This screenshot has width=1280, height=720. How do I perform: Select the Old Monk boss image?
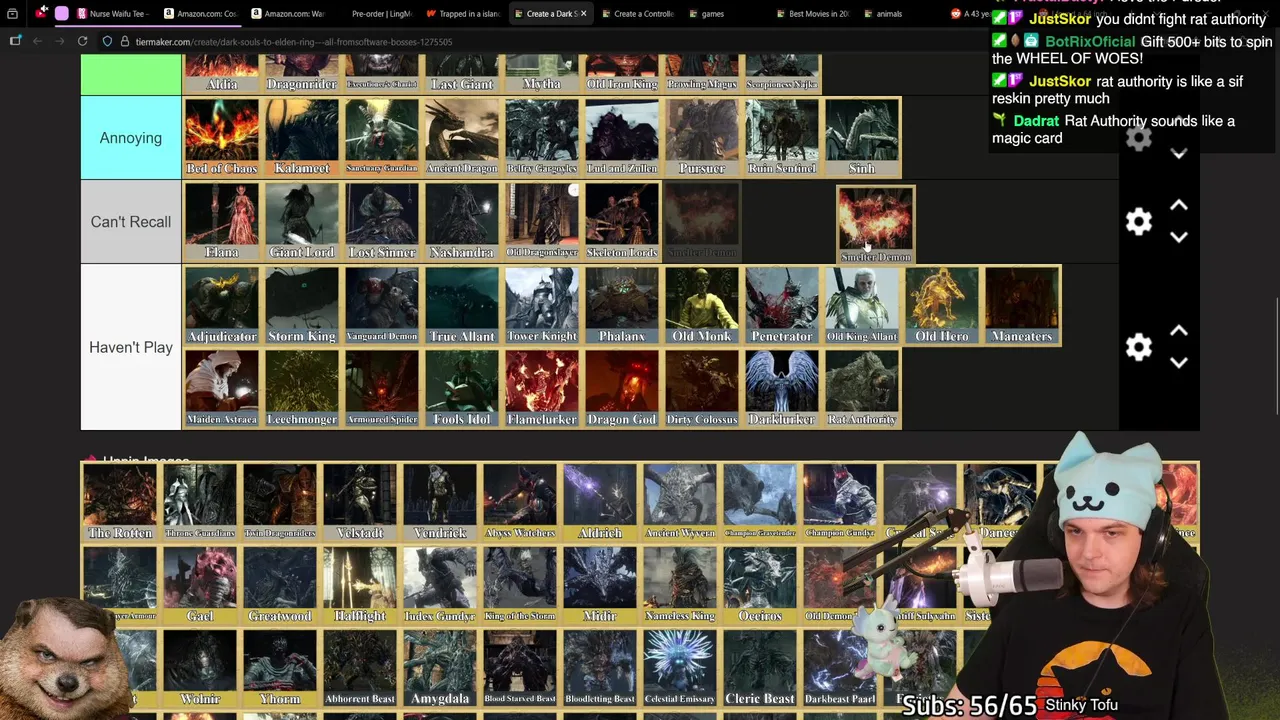(701, 305)
